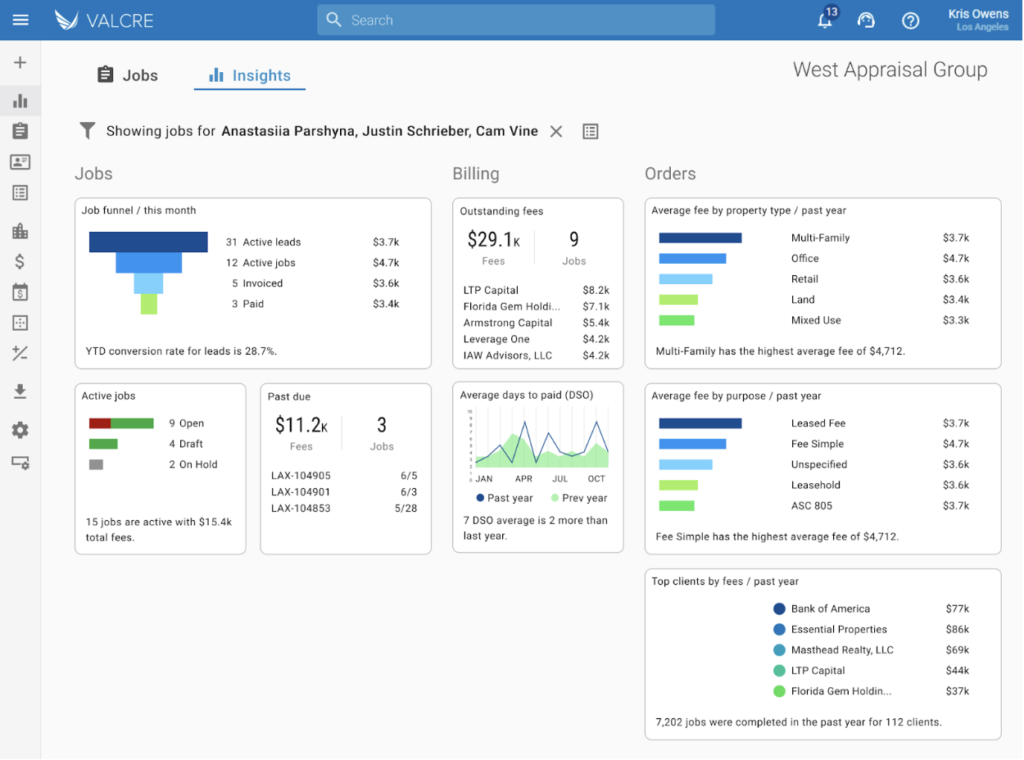The width and height of the screenshot is (1024, 760).
Task: Open the dollar sign sidebar icon
Action: pyautogui.click(x=20, y=261)
